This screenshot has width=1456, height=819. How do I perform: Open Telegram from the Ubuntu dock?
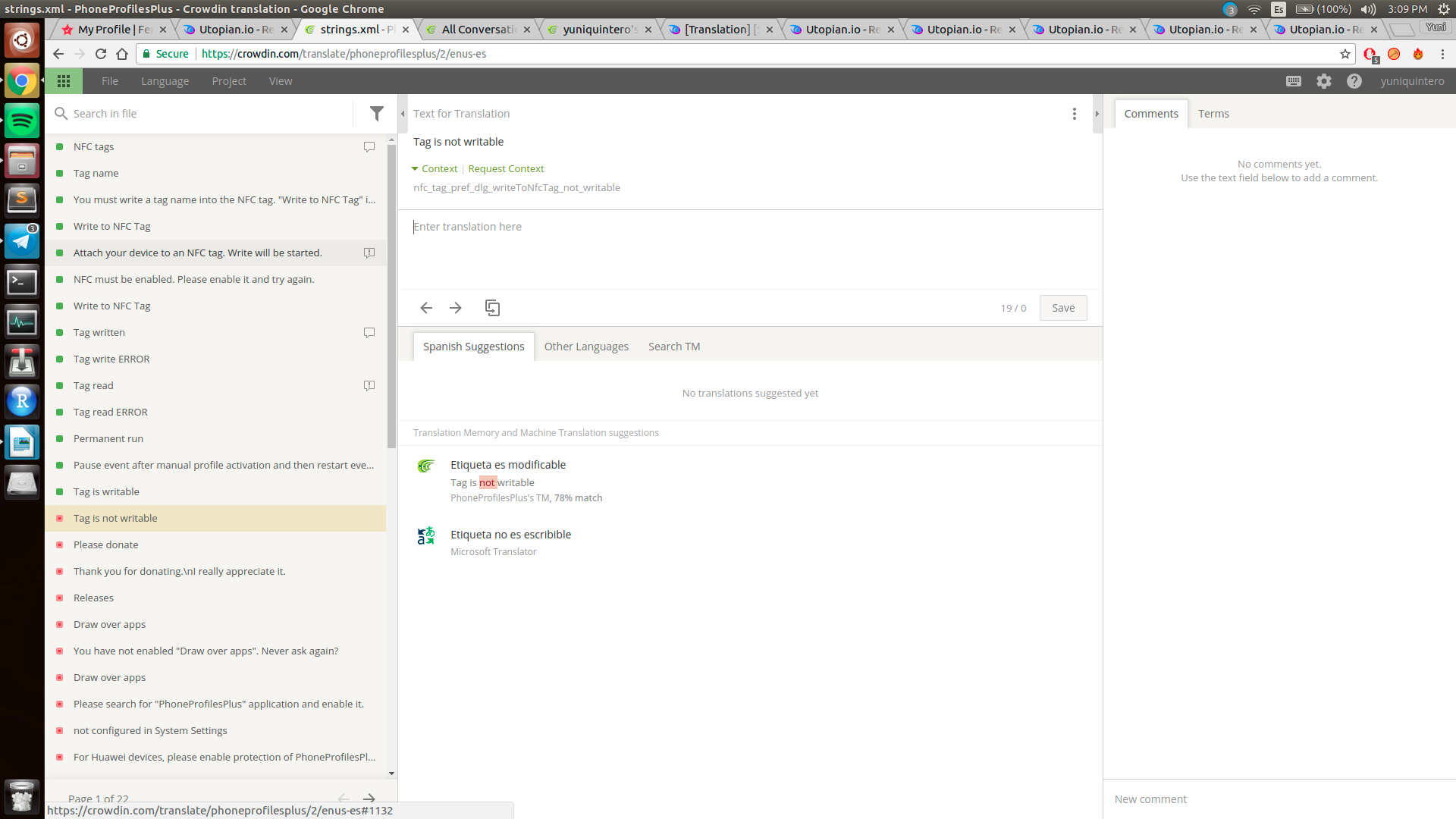[22, 241]
